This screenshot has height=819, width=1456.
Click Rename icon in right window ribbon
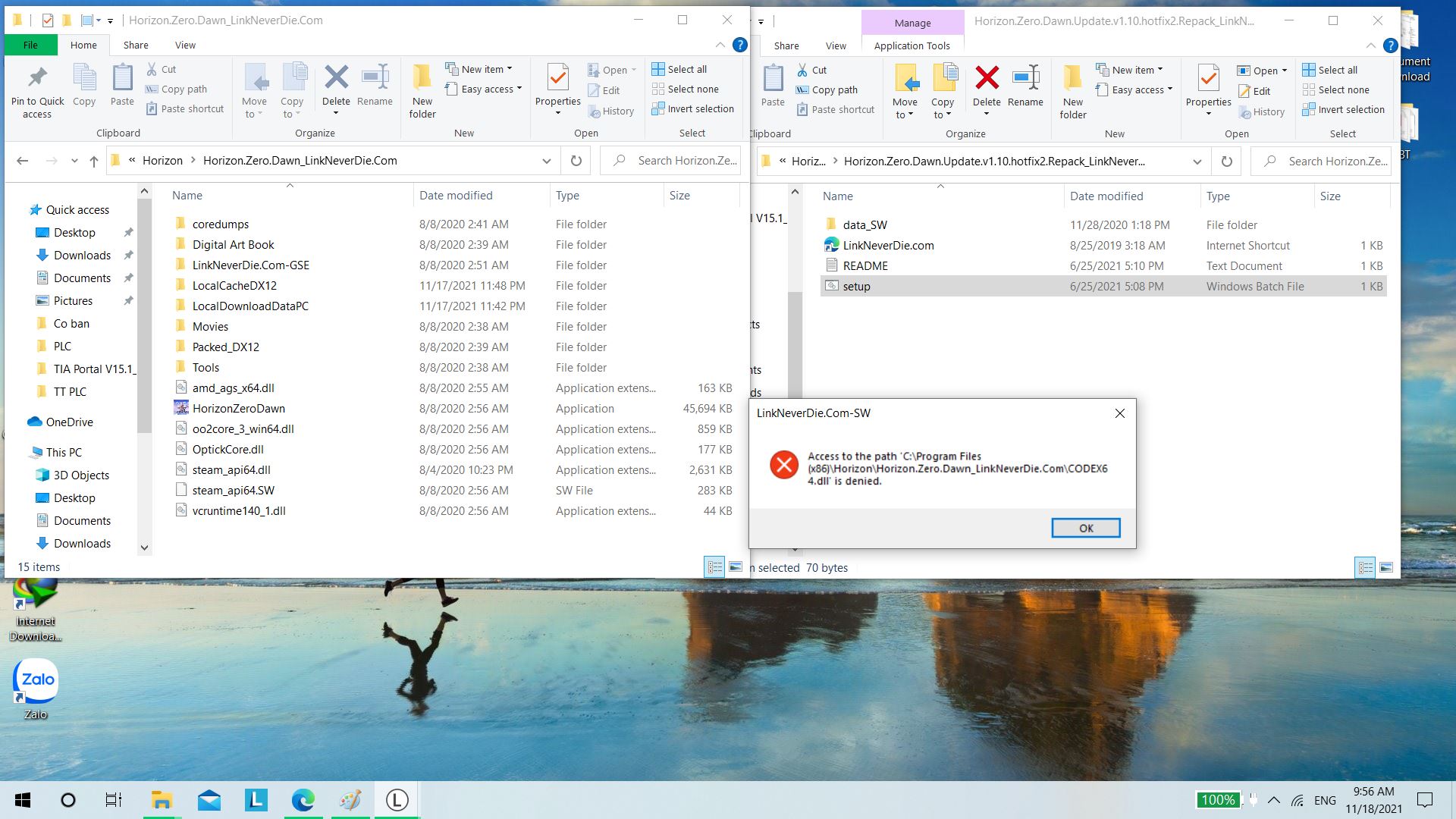click(1025, 77)
